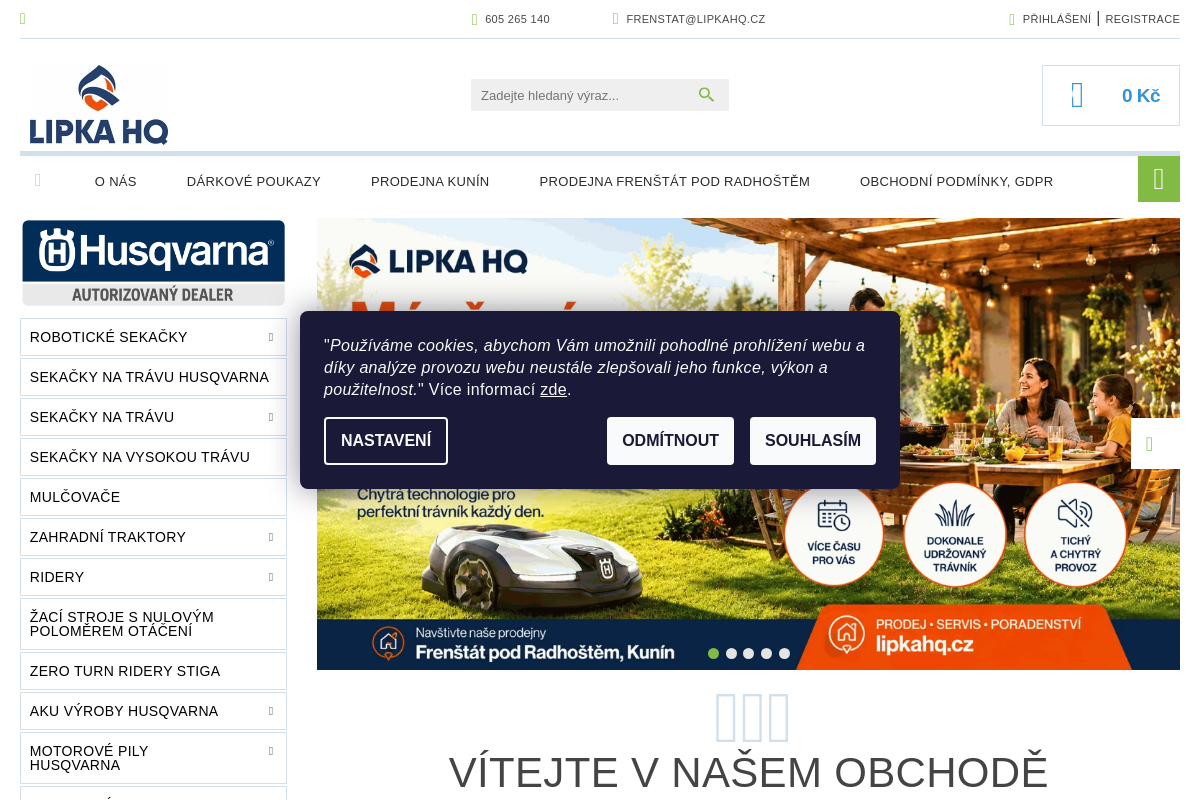Click email FRENSTAT@LIPKAHQ.CZ link
Image resolution: width=1200 pixels, height=800 pixels.
[x=696, y=19]
